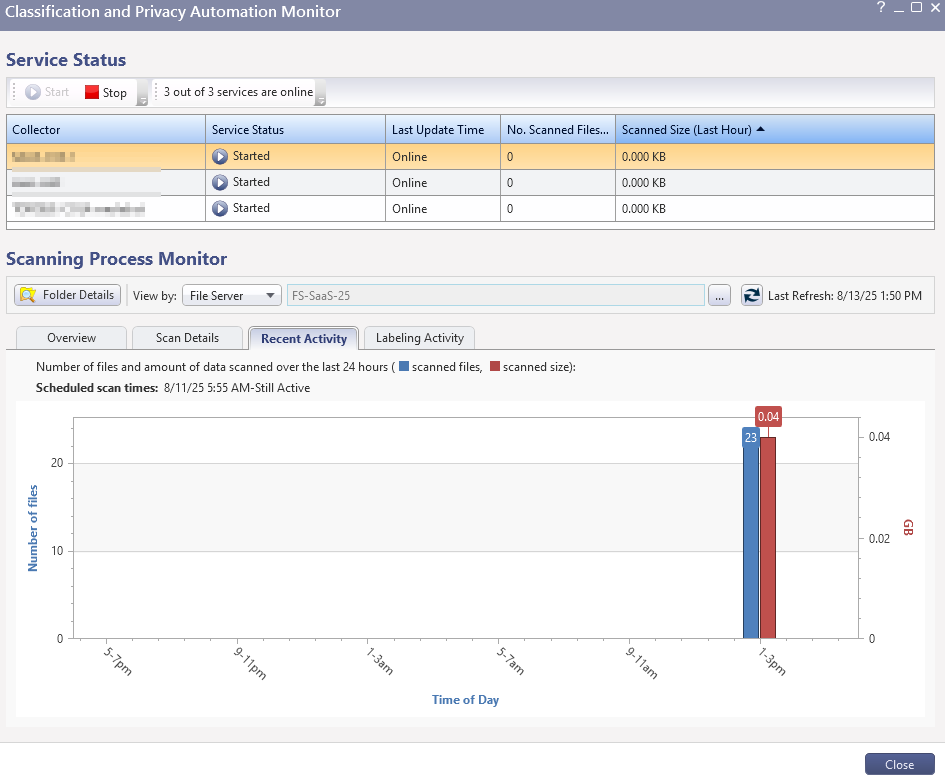Select the Recent Activity tab
The height and width of the screenshot is (783, 945).
tap(304, 339)
